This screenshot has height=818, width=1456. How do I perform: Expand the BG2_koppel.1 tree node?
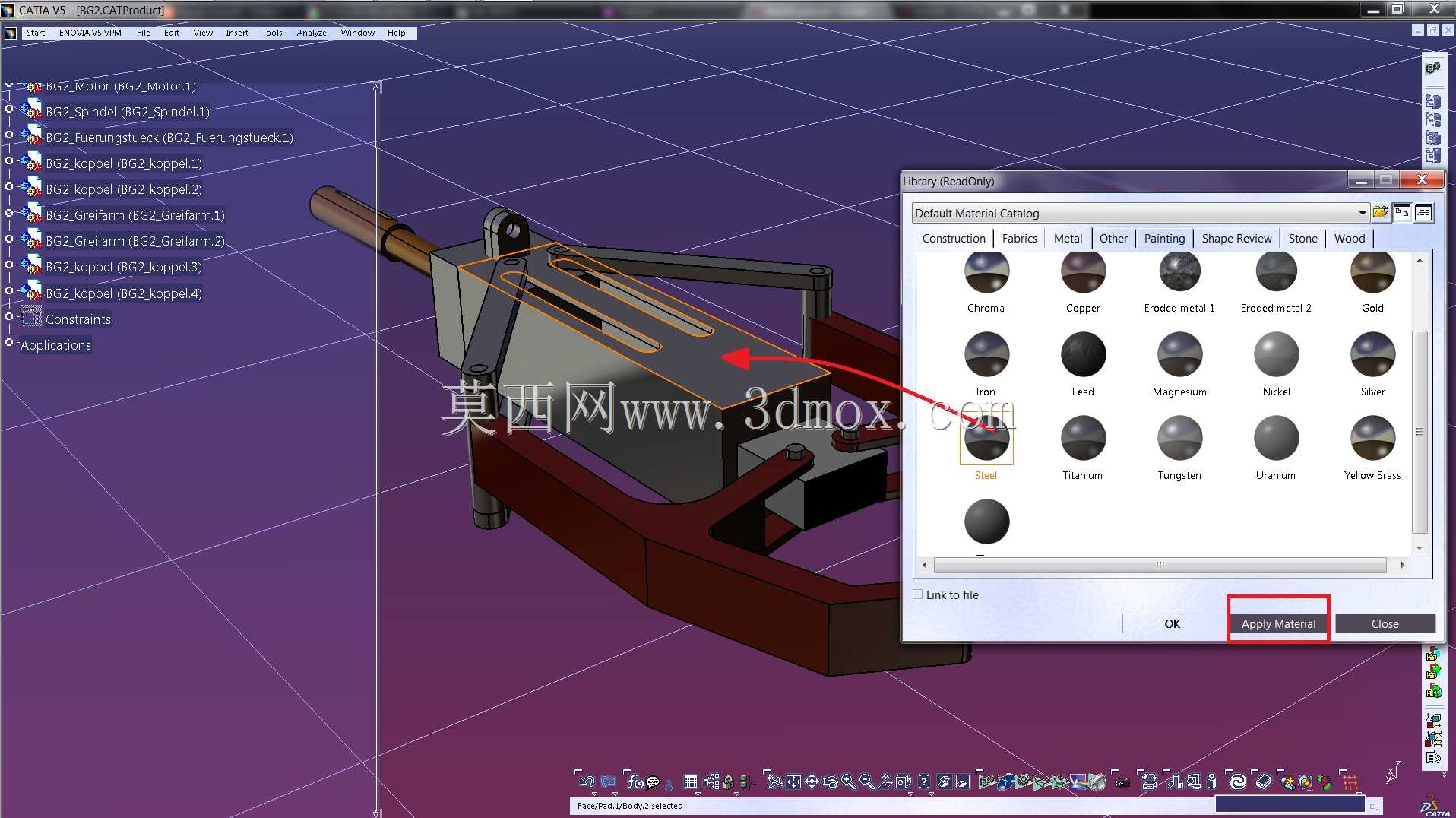click(x=9, y=161)
